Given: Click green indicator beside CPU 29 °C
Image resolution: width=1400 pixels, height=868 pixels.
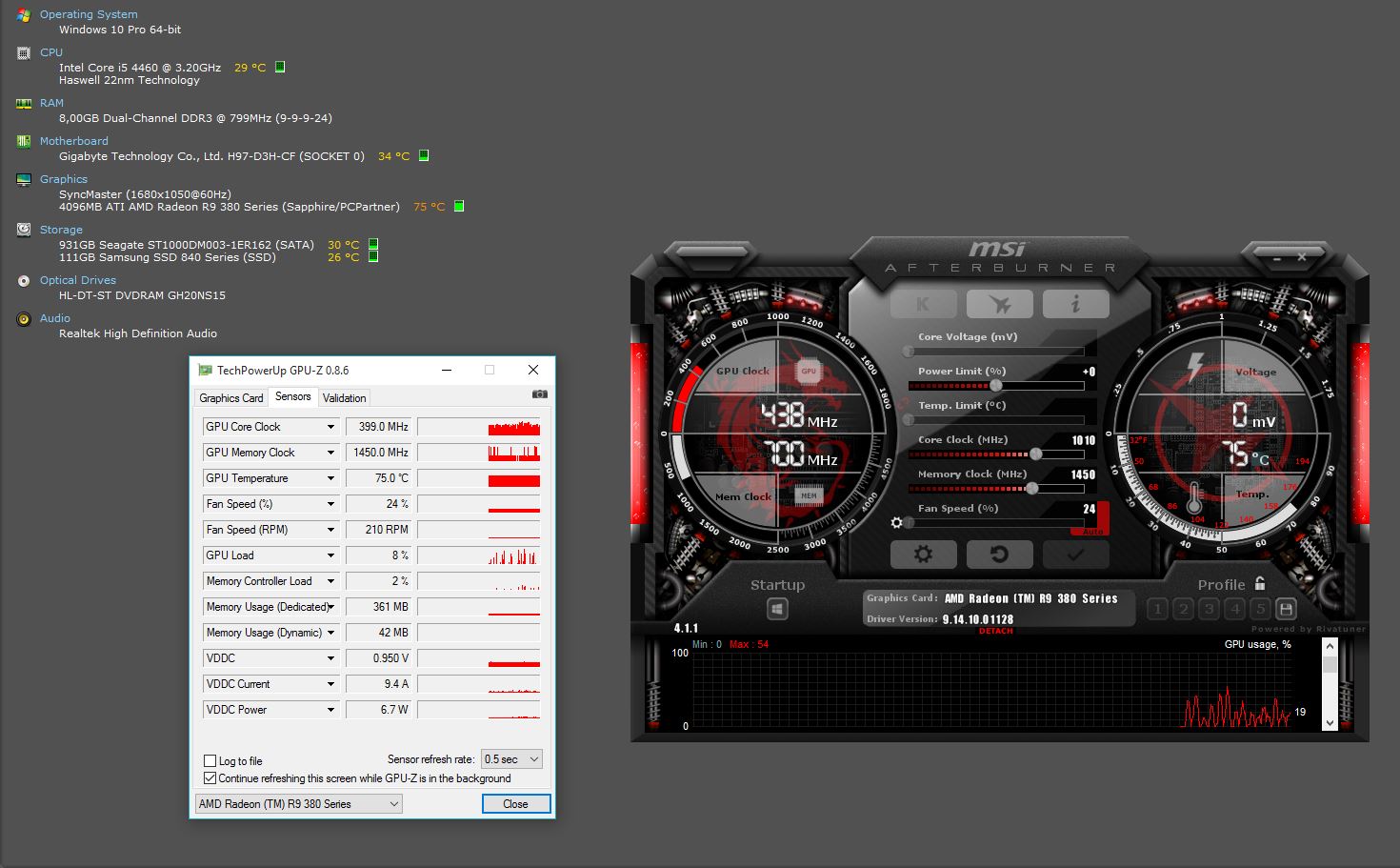Looking at the screenshot, I should click(280, 67).
